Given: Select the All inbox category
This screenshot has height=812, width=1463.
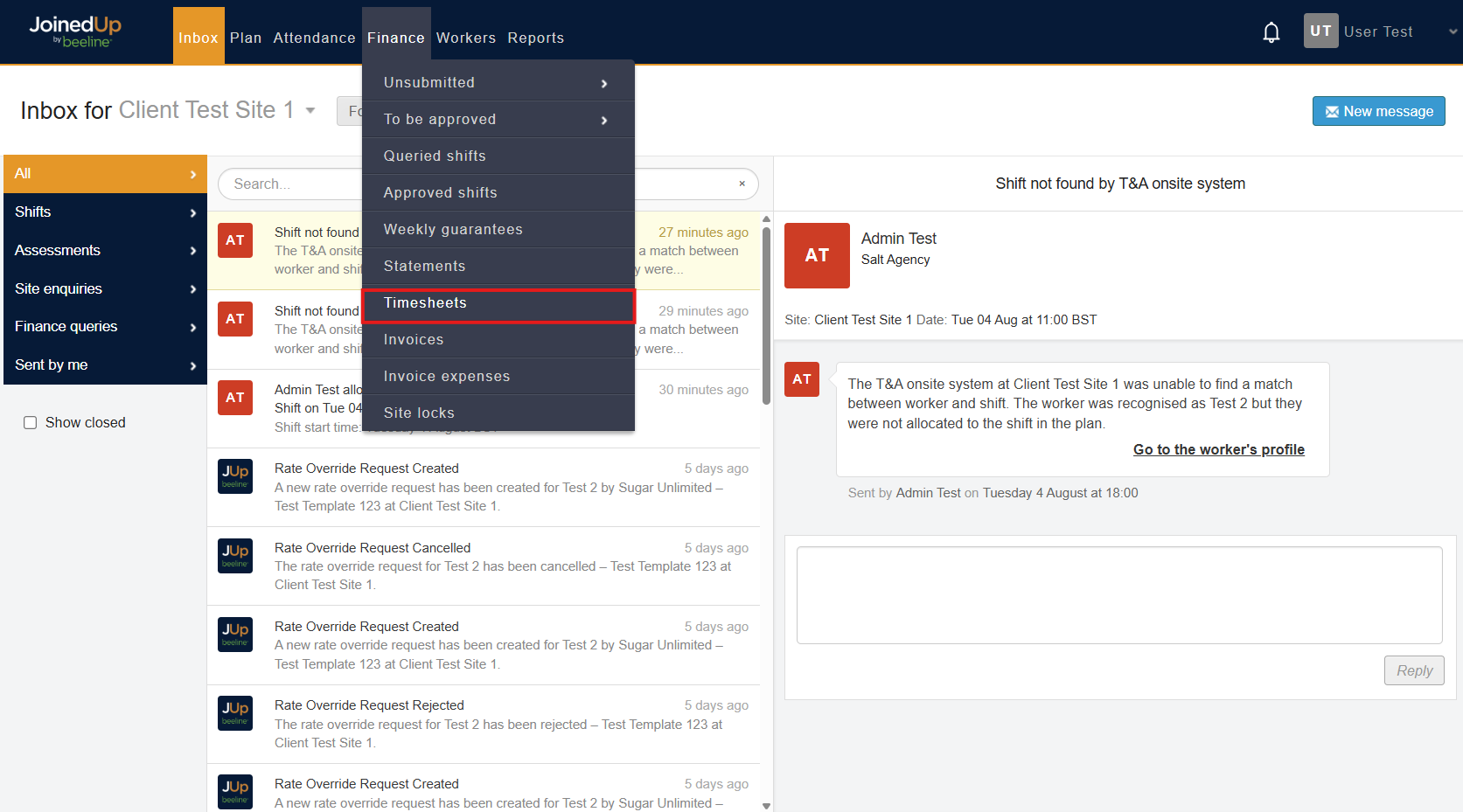Looking at the screenshot, I should (x=105, y=174).
